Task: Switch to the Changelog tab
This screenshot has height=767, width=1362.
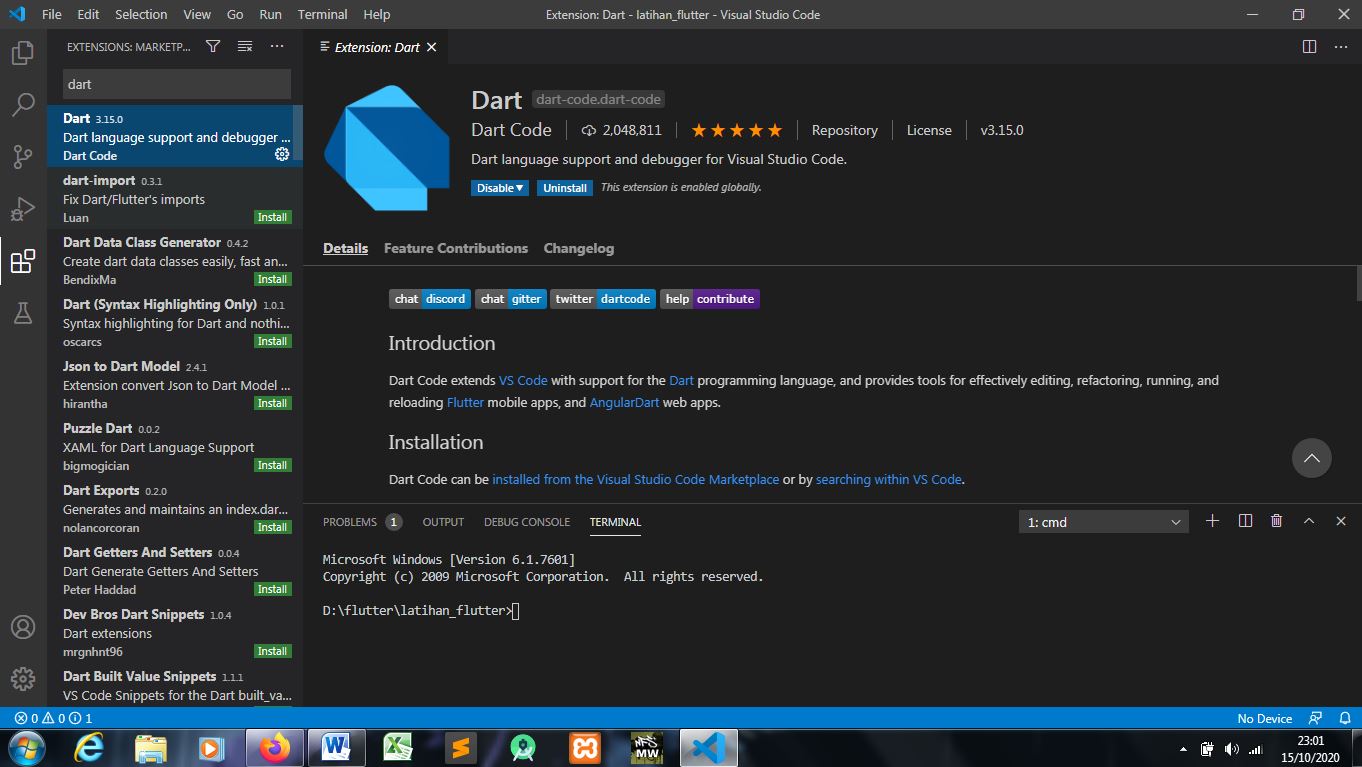Action: pyautogui.click(x=578, y=248)
